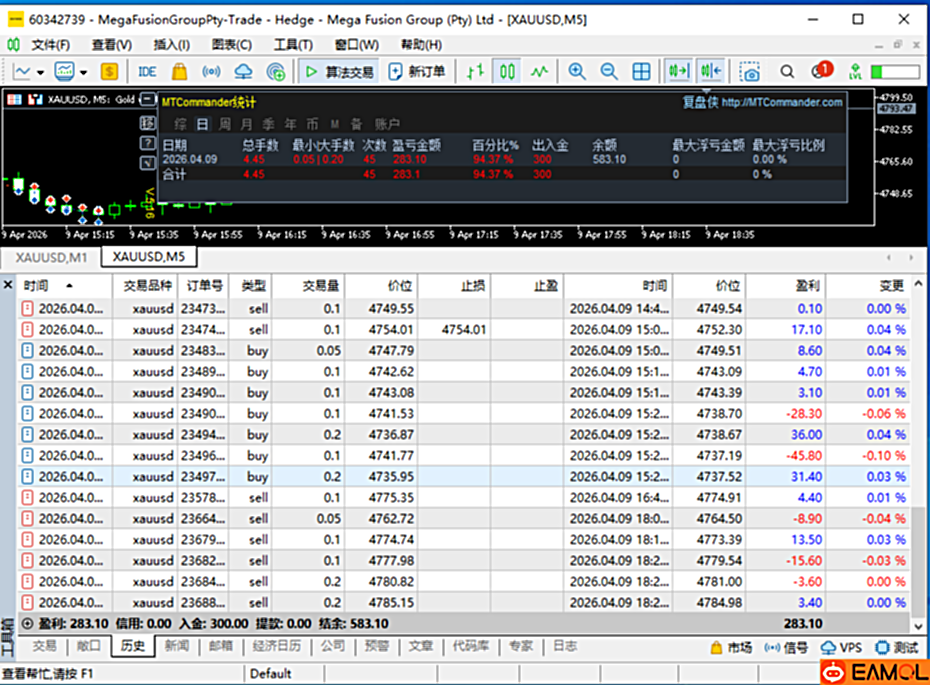The width and height of the screenshot is (930, 685).
Task: Click the IDE MetaEditor toolbar icon
Action: coord(147,71)
